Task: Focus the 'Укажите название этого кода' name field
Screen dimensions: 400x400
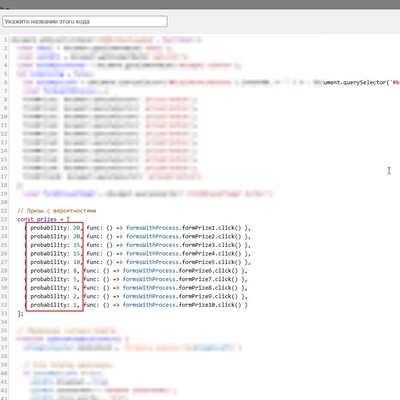Action: pyautogui.click(x=85, y=21)
